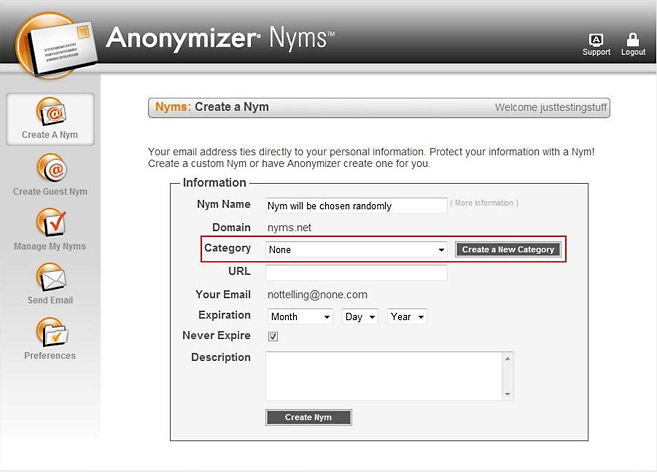Click the Create Nym button
Viewport: 657px width, 472px height.
(308, 417)
